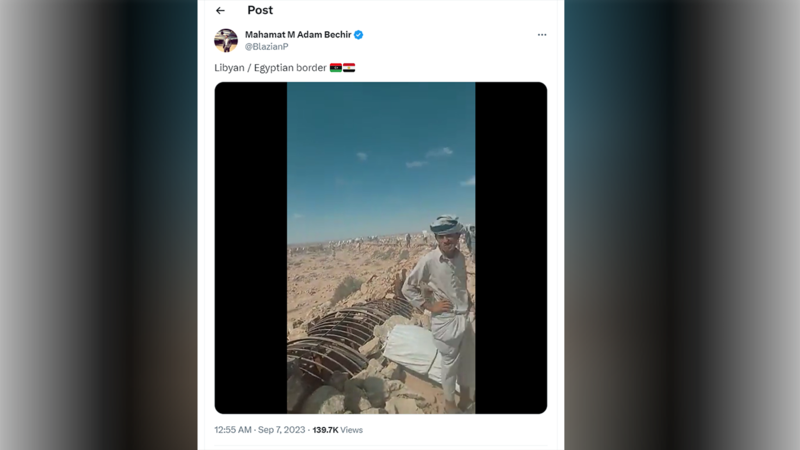Click the blue verified checkmark badge

point(359,35)
